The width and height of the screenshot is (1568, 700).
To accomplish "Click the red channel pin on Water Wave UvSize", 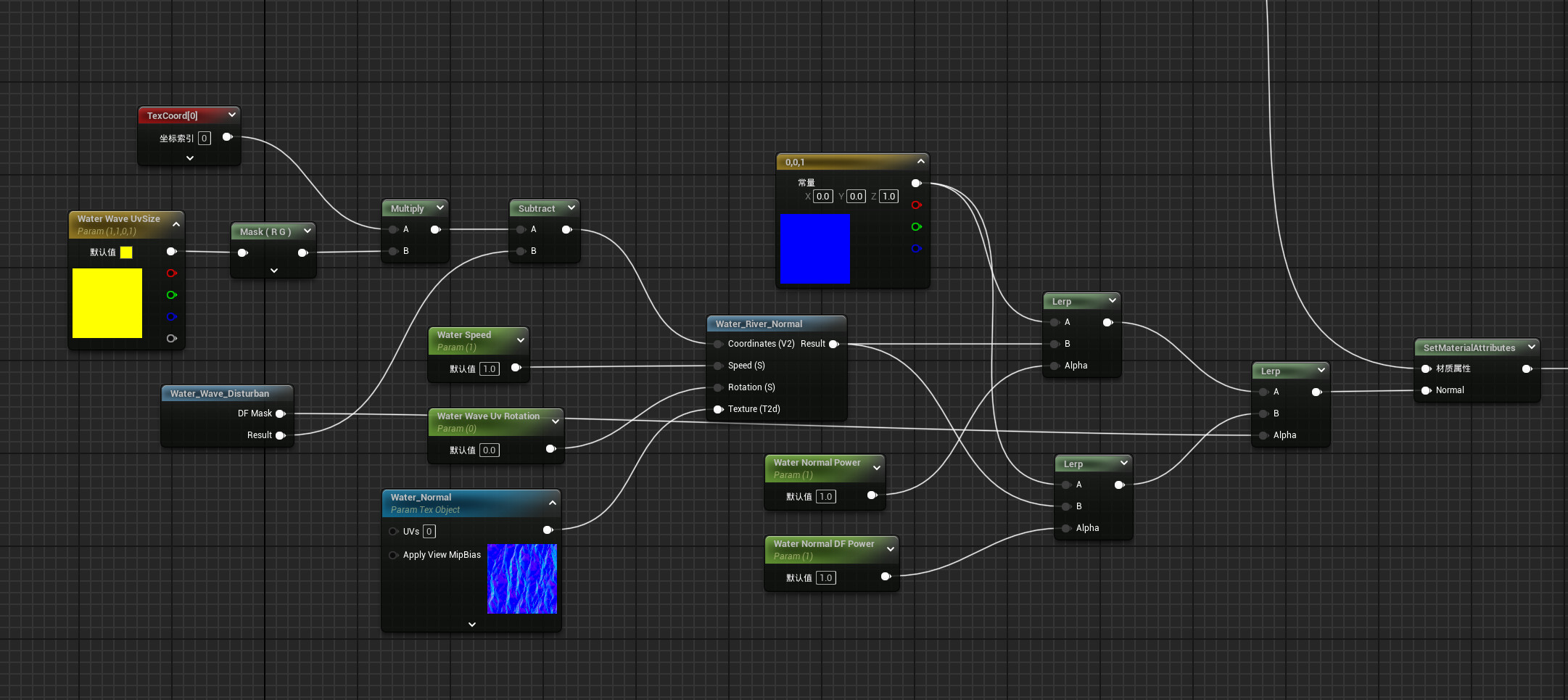I will coord(172,273).
